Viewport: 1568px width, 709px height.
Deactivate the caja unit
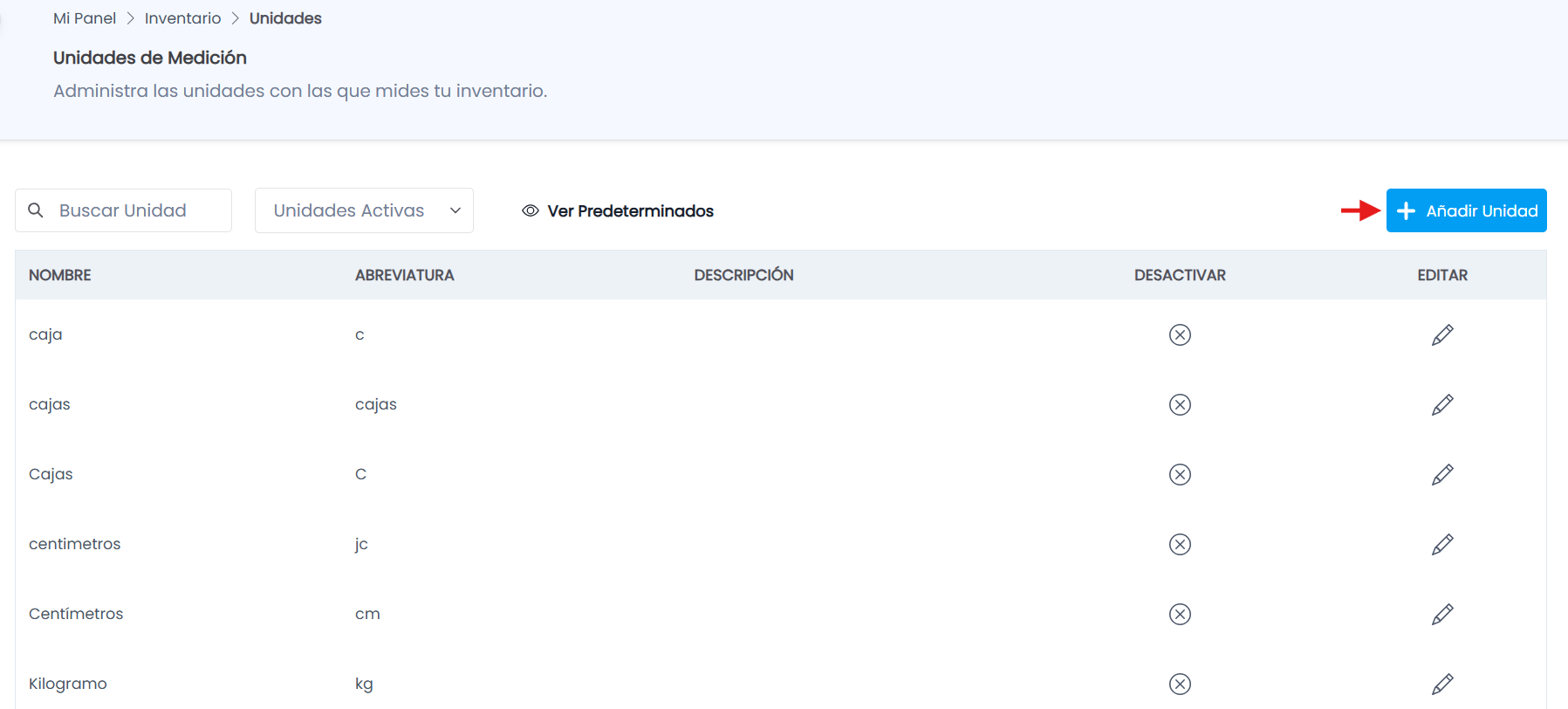click(1180, 334)
